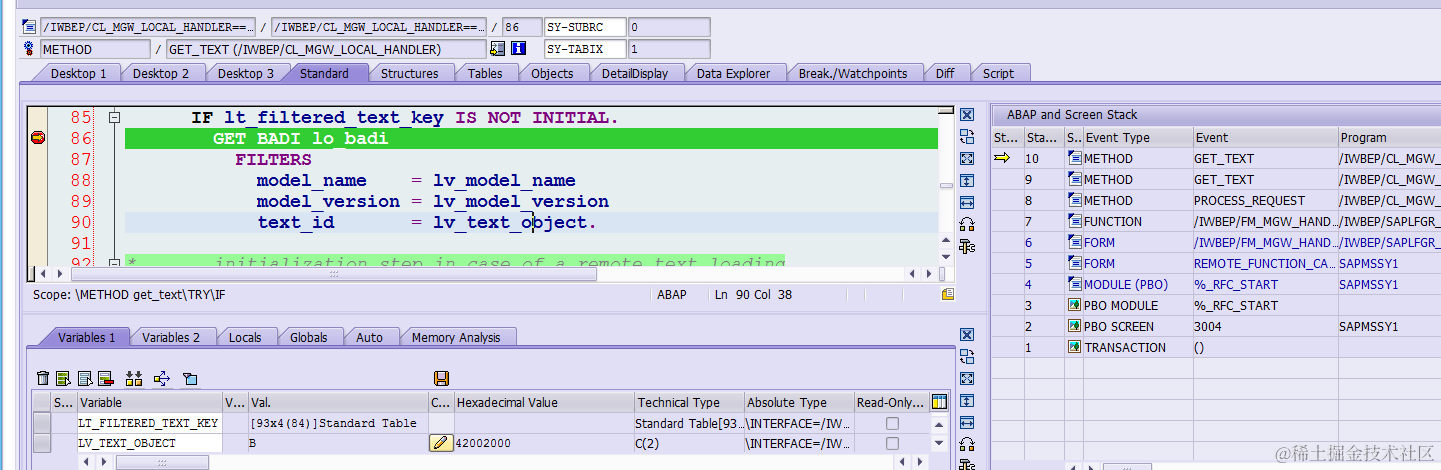1441x470 pixels.
Task: Open the Globals tab
Action: [x=308, y=337]
